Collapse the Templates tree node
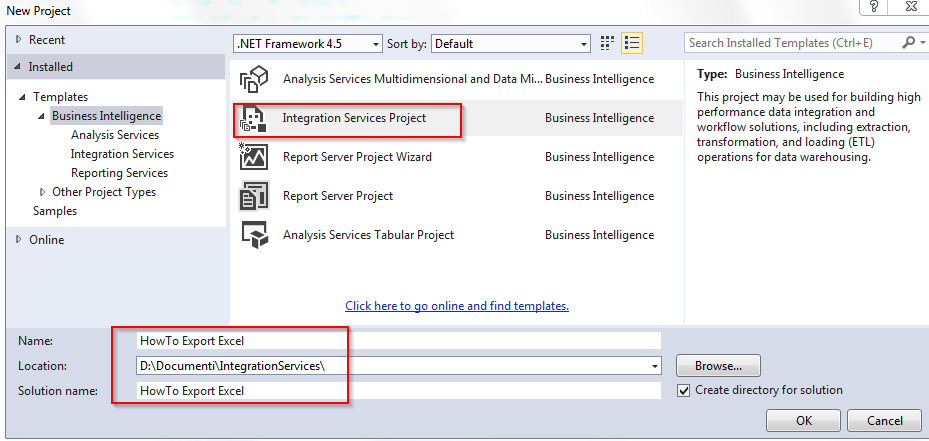The image size is (929, 441). (x=23, y=97)
